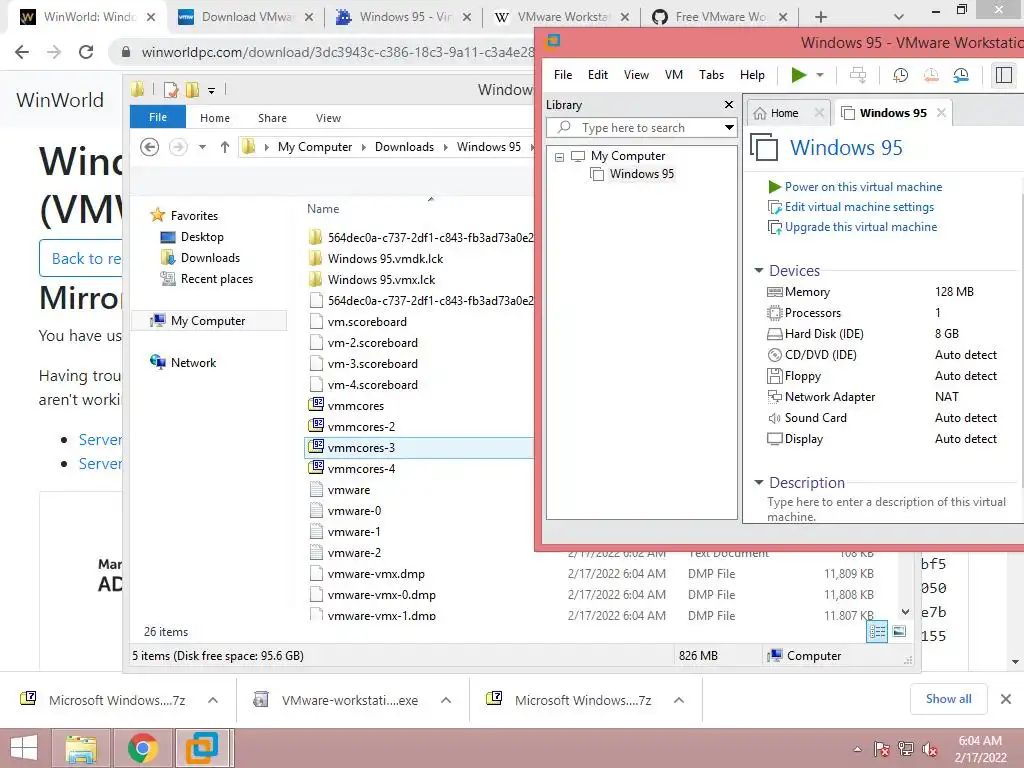Open the File tab in File Explorer ribbon

point(158,118)
